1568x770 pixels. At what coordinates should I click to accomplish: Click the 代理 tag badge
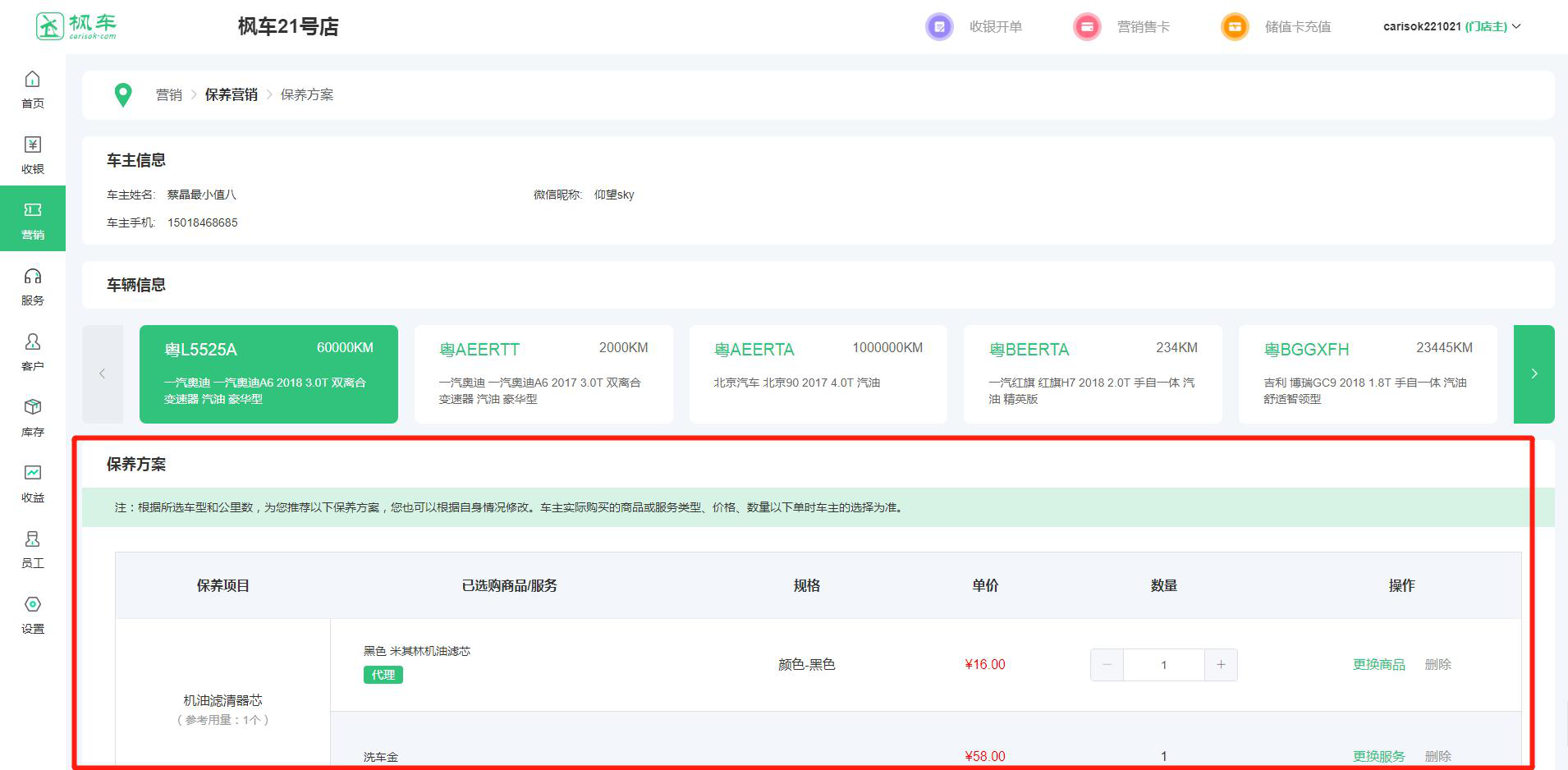click(383, 675)
